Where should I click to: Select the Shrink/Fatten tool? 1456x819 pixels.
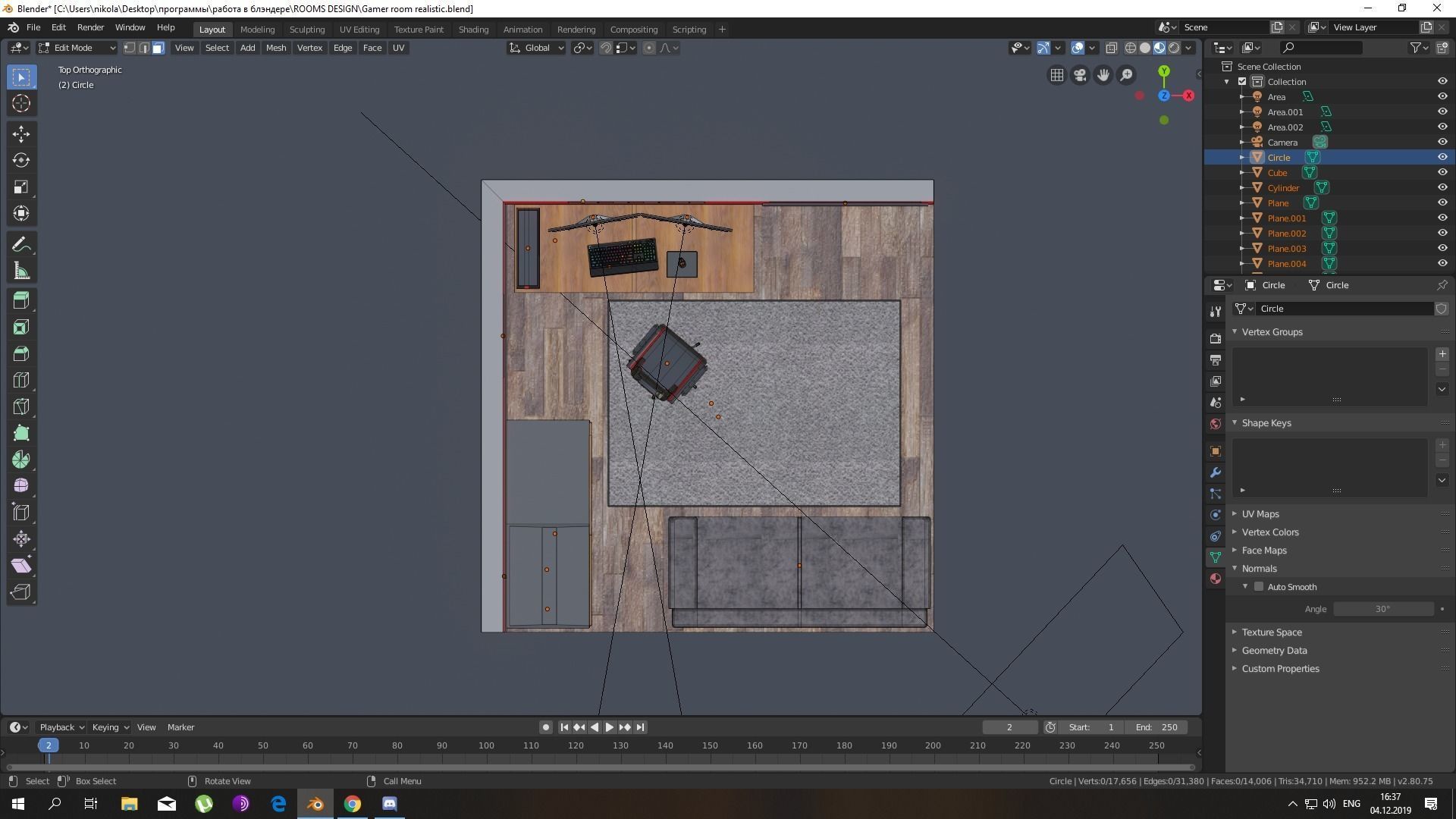click(21, 539)
